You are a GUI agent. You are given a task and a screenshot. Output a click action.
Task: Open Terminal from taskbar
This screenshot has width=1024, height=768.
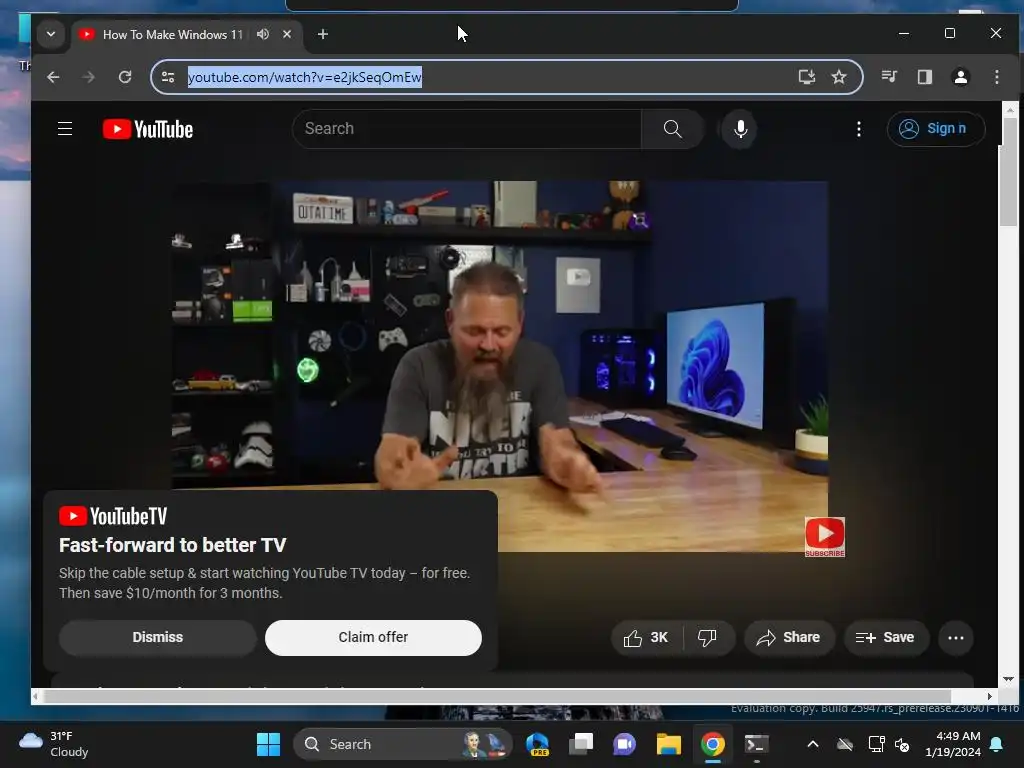[756, 744]
